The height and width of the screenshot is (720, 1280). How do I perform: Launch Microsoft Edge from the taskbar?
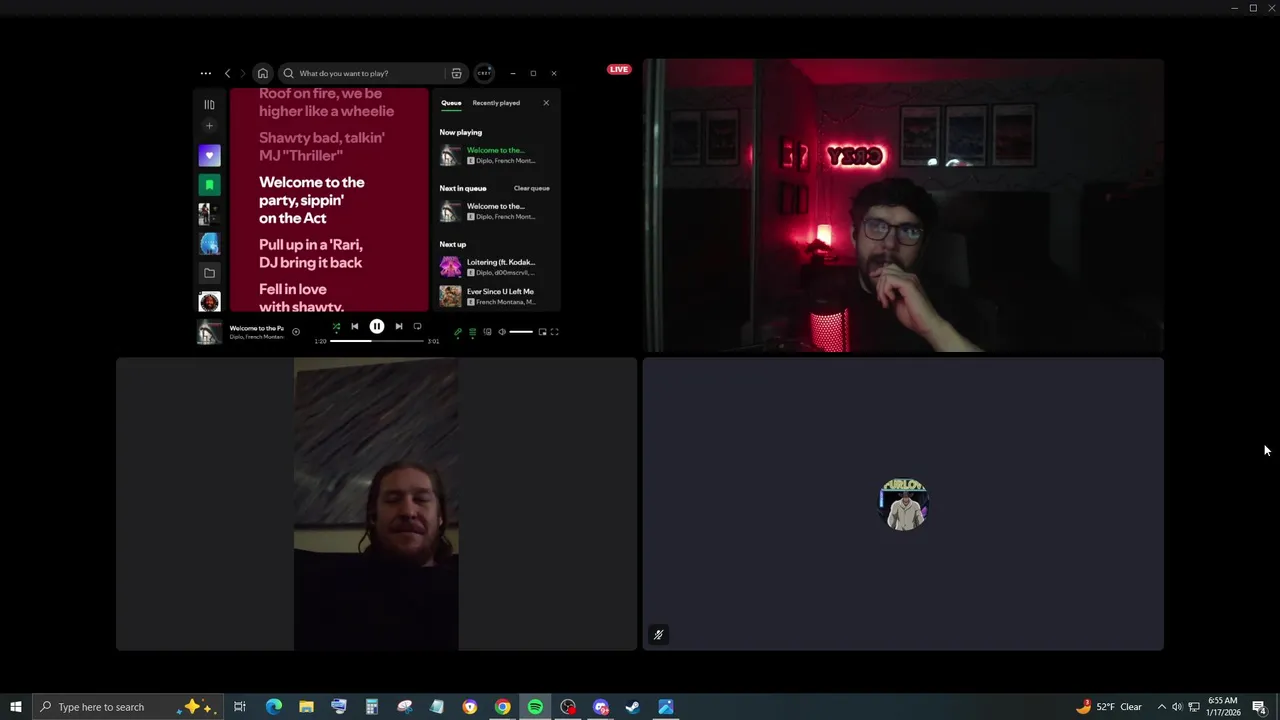pos(273,707)
